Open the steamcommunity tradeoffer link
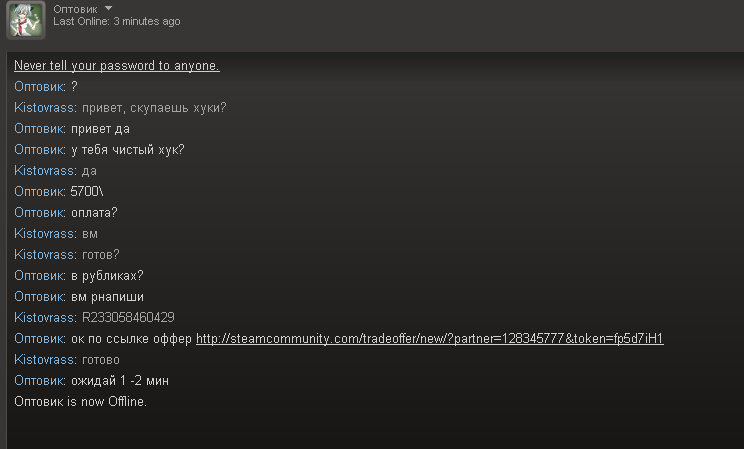The image size is (744, 449). pos(429,339)
